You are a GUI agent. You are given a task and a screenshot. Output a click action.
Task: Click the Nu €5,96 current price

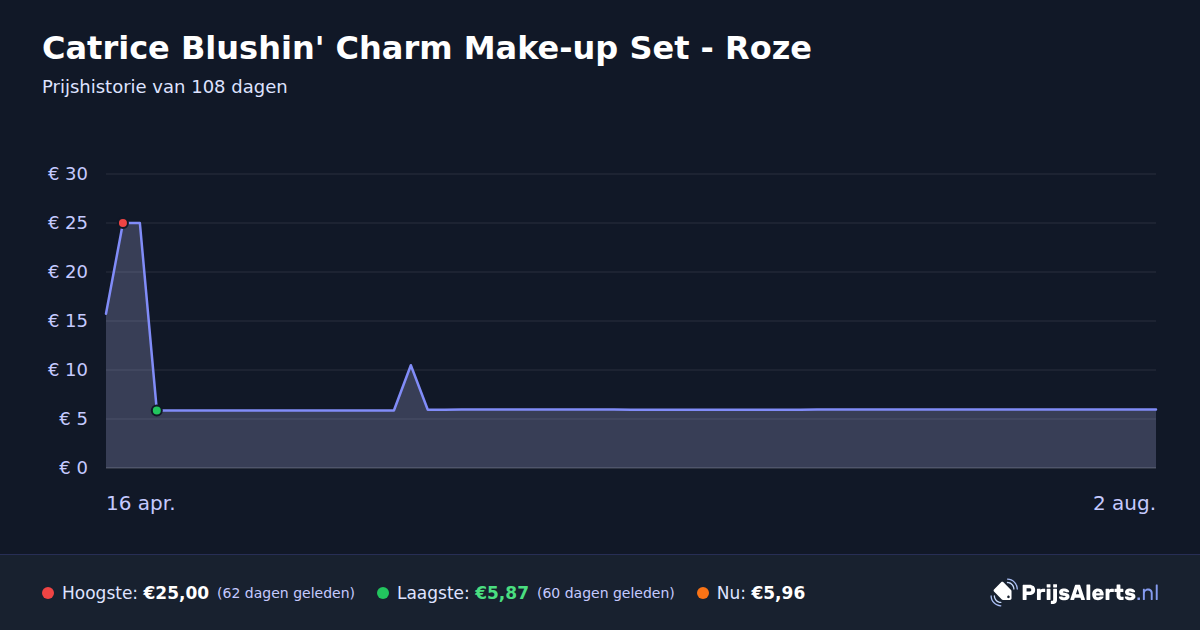coord(778,593)
